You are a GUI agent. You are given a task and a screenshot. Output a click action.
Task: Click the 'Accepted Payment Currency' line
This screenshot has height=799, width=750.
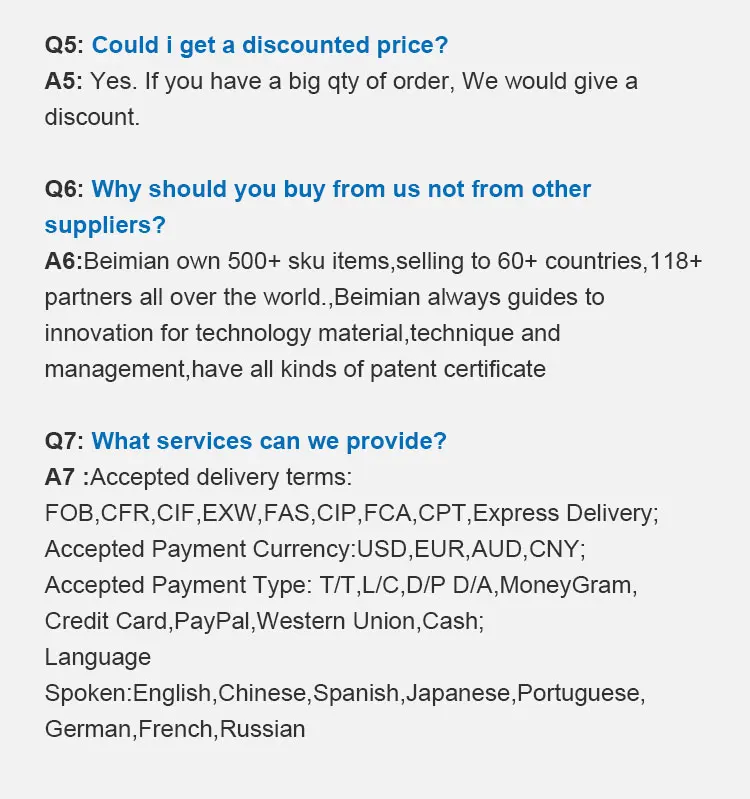(x=315, y=549)
